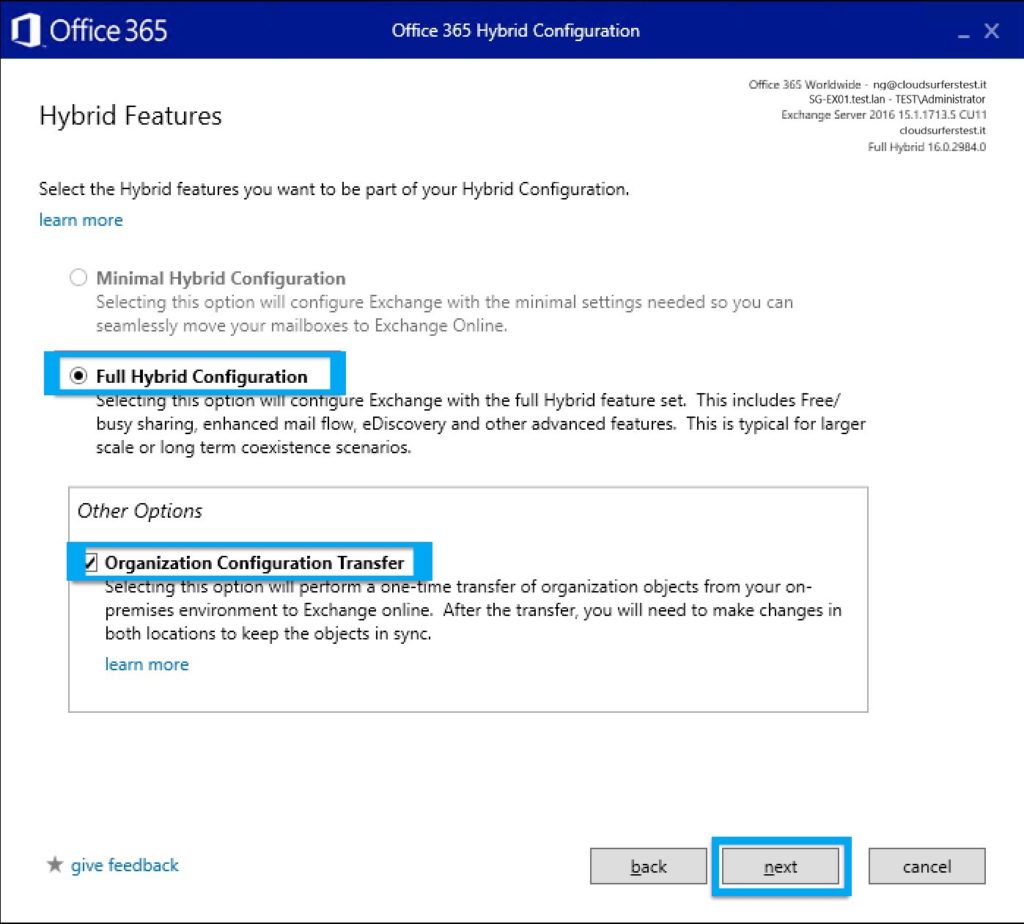This screenshot has width=1024, height=924.
Task: Open the learn more link in Other Options
Action: click(x=147, y=664)
